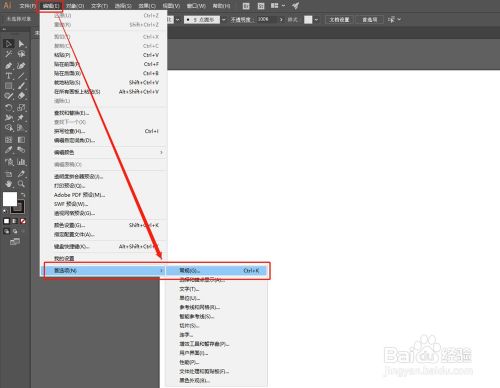Viewport: 500px width, 388px height.
Task: Open the Change Screen Mode button
Action: click(15, 241)
